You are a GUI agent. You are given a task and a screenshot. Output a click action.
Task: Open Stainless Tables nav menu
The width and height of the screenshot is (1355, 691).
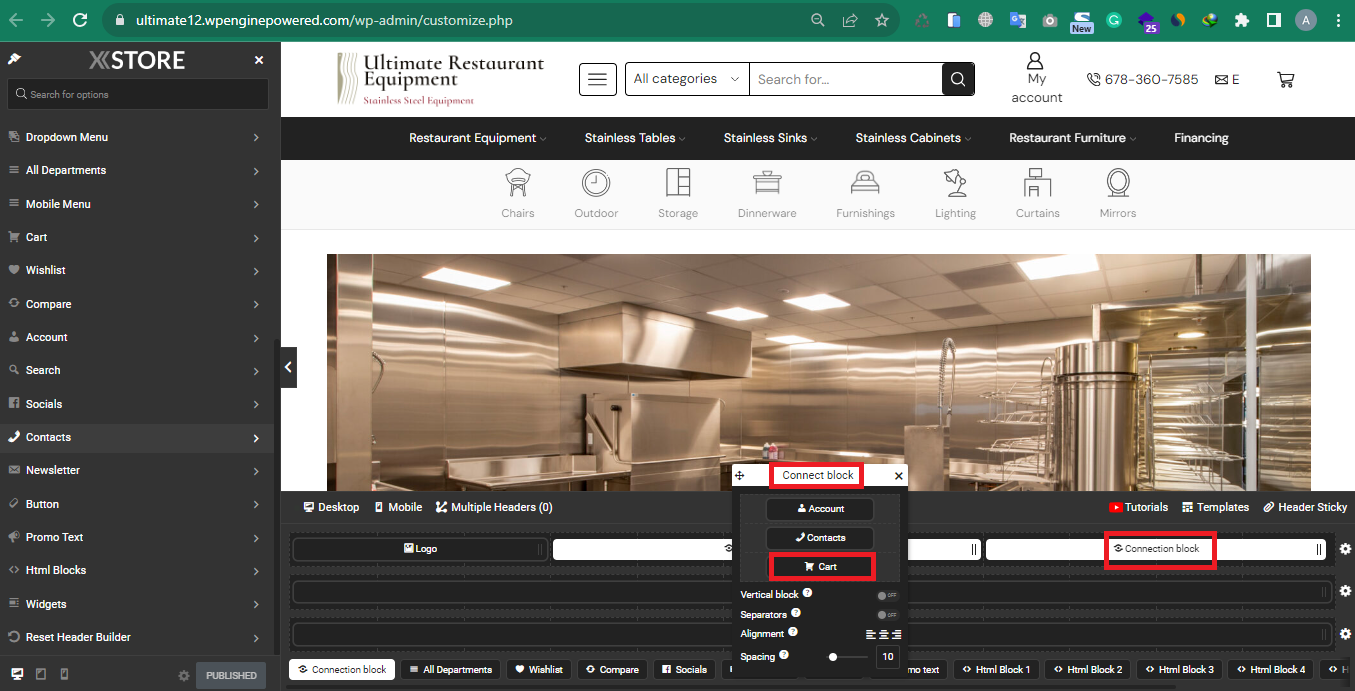tap(635, 138)
